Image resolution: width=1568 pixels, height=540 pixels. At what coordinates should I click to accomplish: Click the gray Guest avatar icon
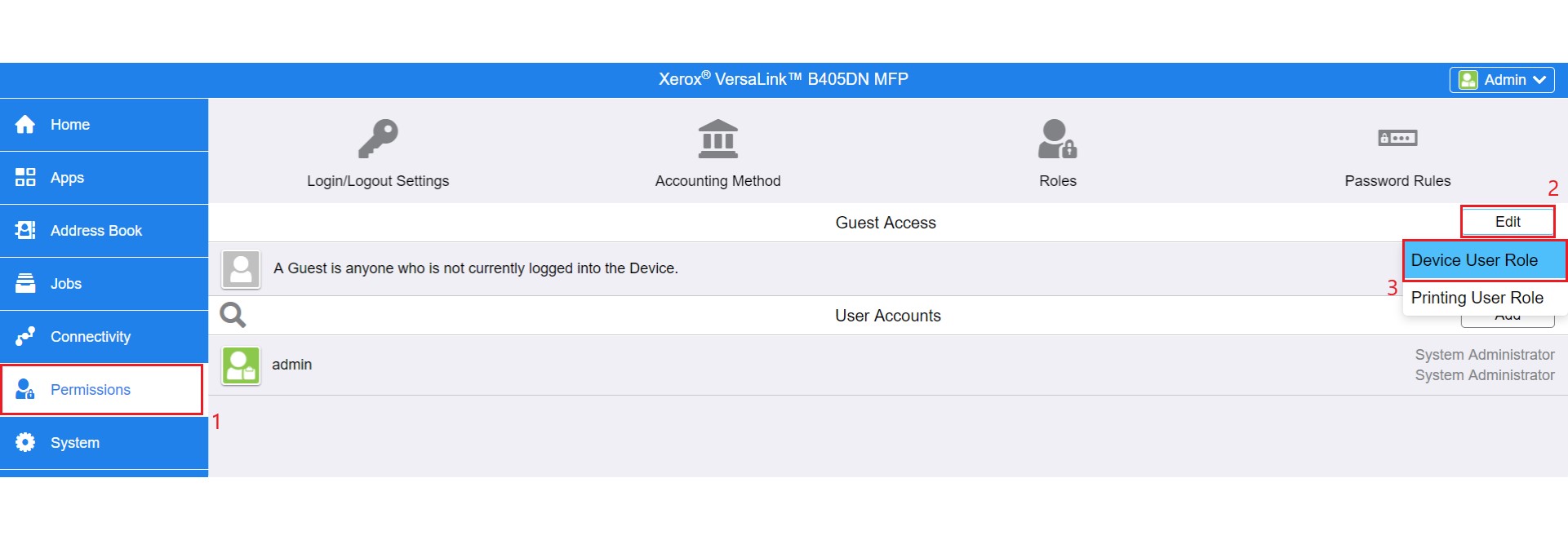tap(241, 269)
